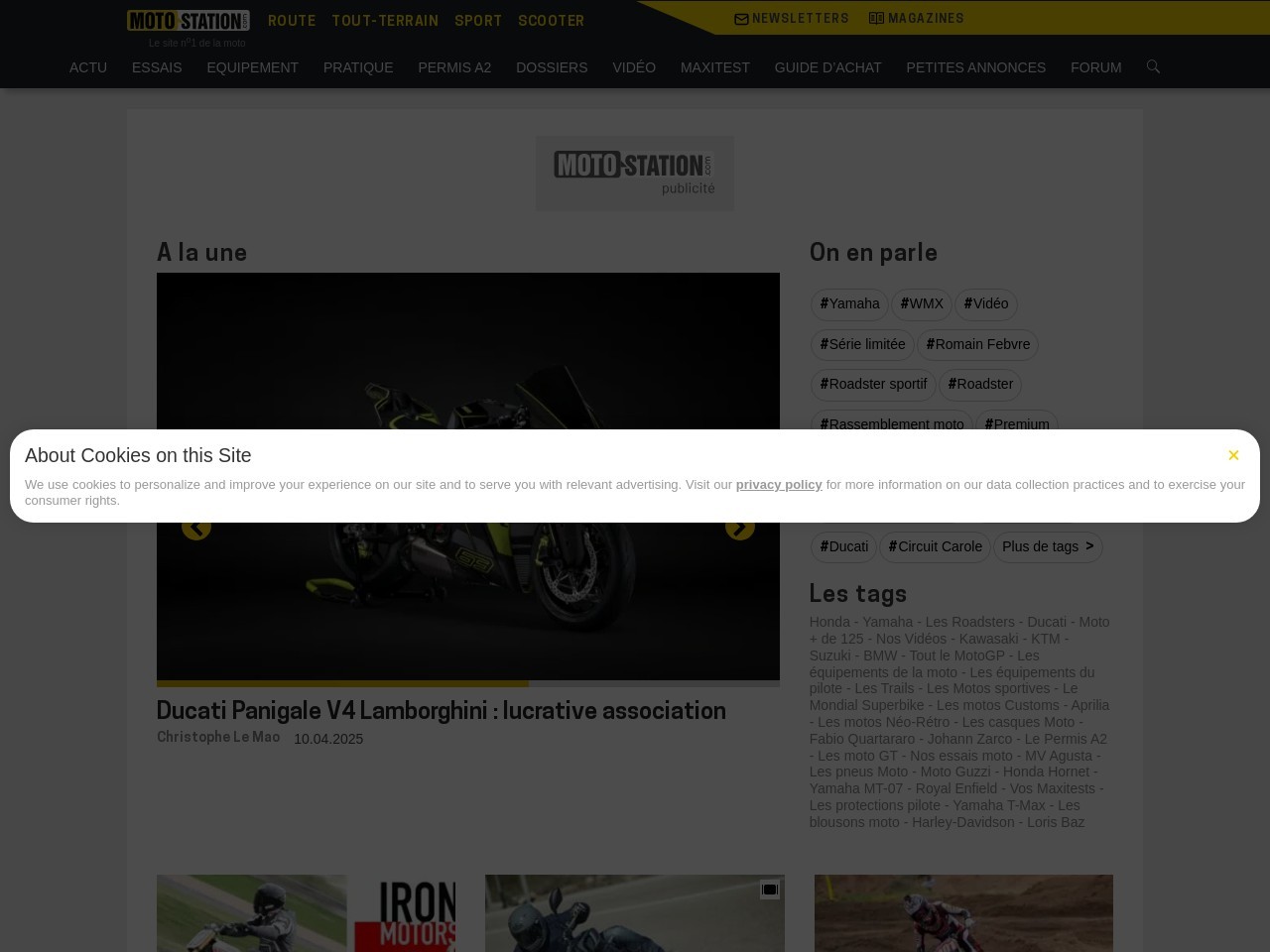Open the GUIDE D'ACHAT menu
Viewport: 1270px width, 952px height.
[x=827, y=67]
